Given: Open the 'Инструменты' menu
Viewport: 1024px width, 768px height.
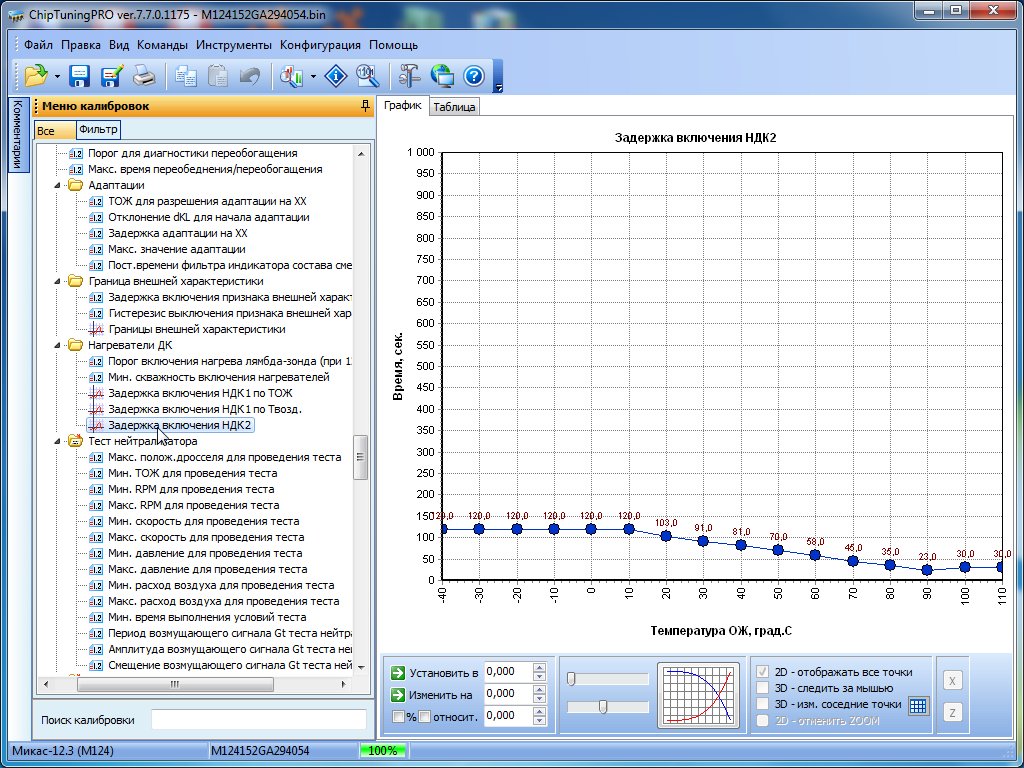Looking at the screenshot, I should 233,45.
